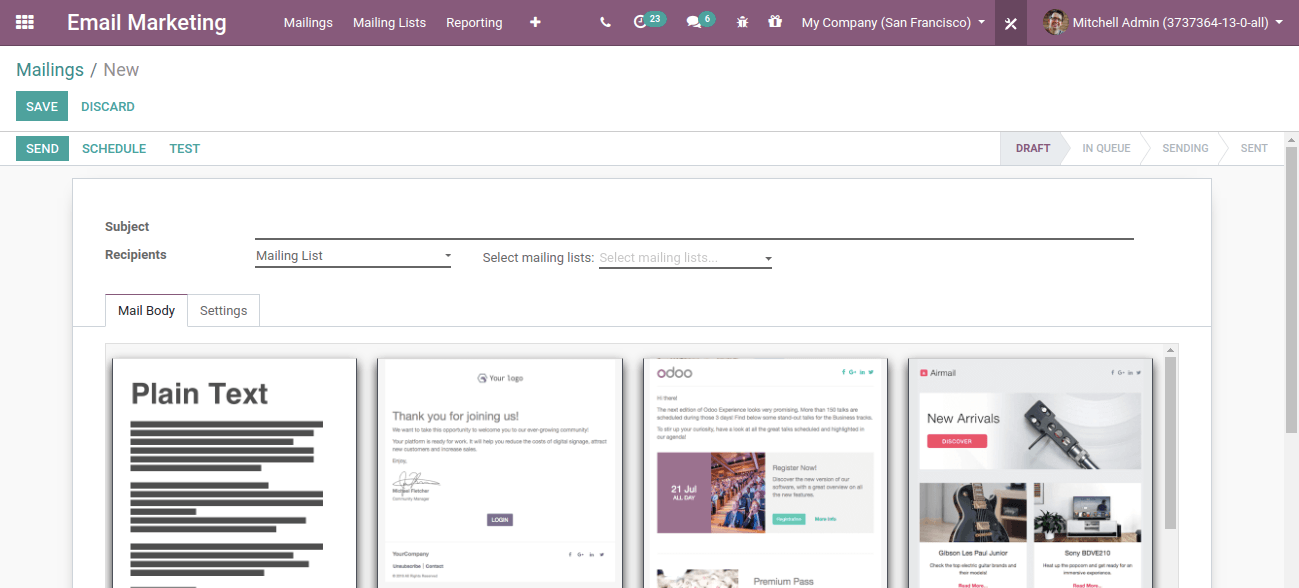Screen dimensions: 1299x588
Task: Click the page vertical scrollbar
Action: (x=1291, y=290)
